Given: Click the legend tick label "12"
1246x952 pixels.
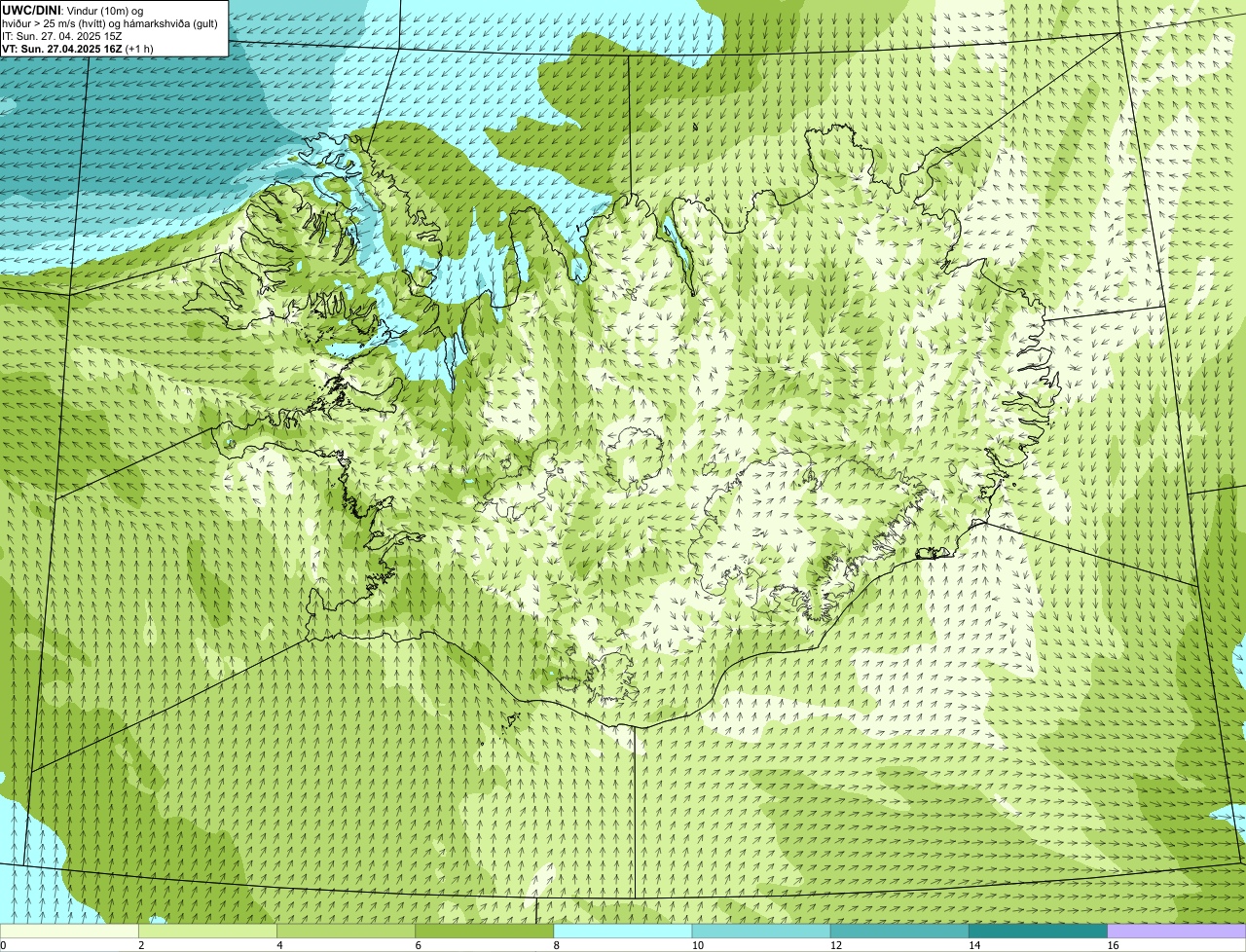Looking at the screenshot, I should (x=835, y=945).
